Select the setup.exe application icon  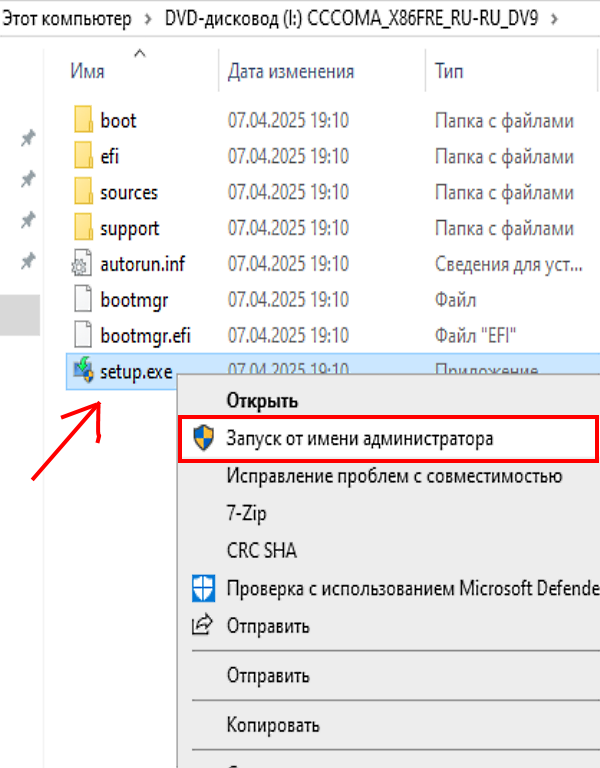click(x=83, y=370)
